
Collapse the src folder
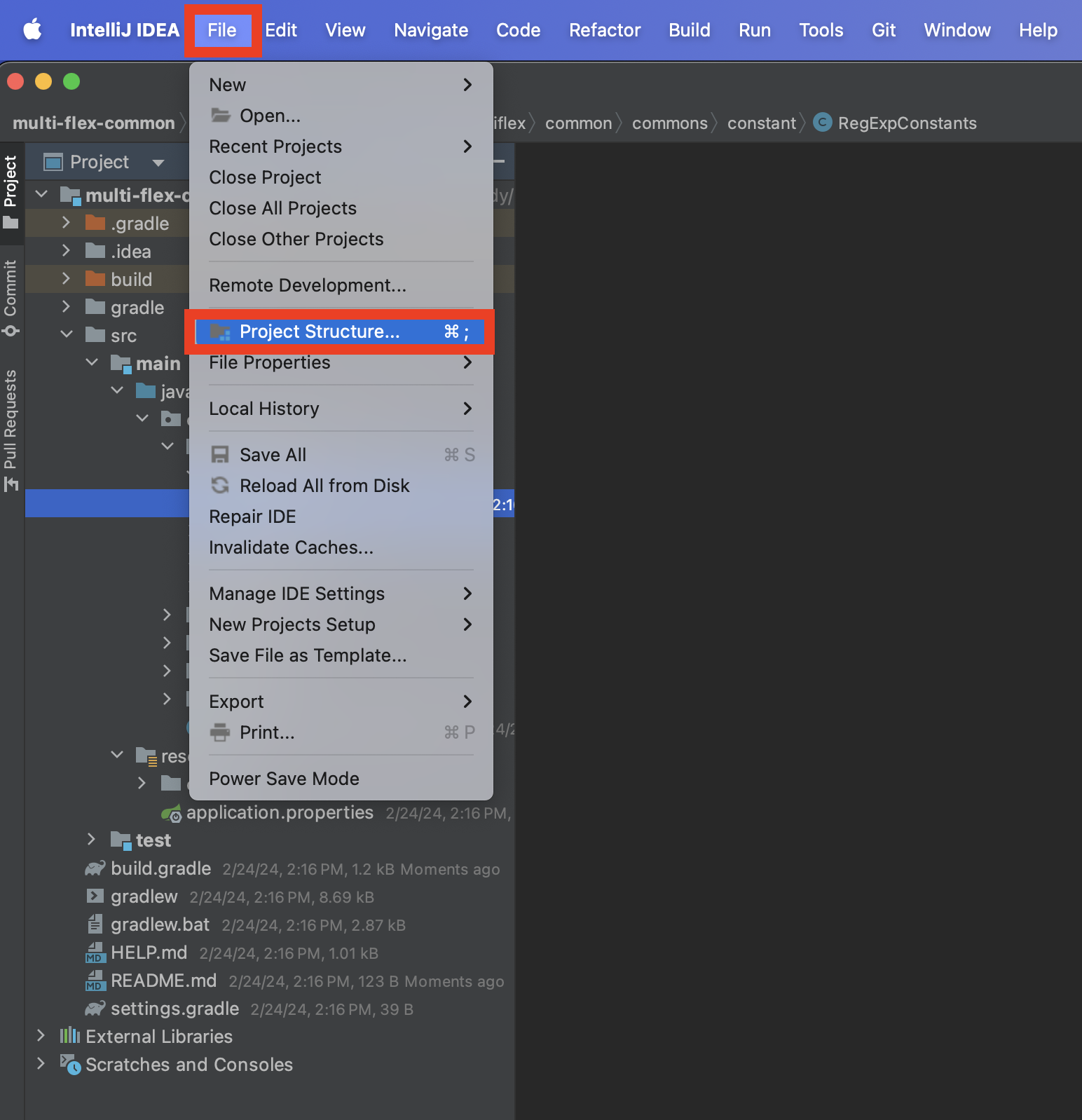67,335
